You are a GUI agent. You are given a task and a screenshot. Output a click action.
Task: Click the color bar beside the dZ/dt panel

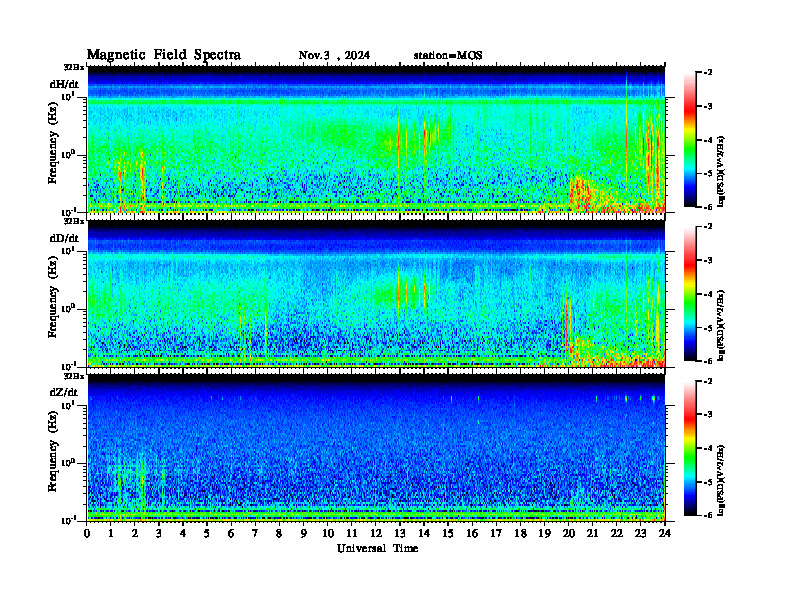(690, 448)
